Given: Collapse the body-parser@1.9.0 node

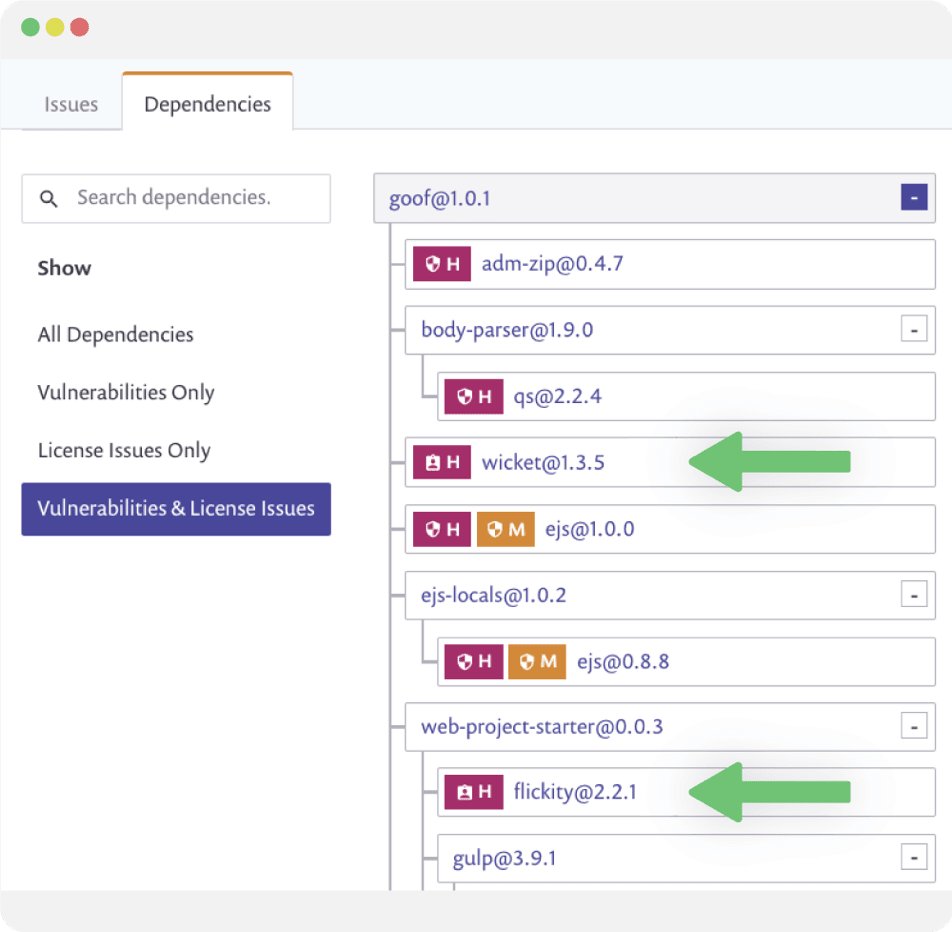Looking at the screenshot, I should (x=914, y=330).
